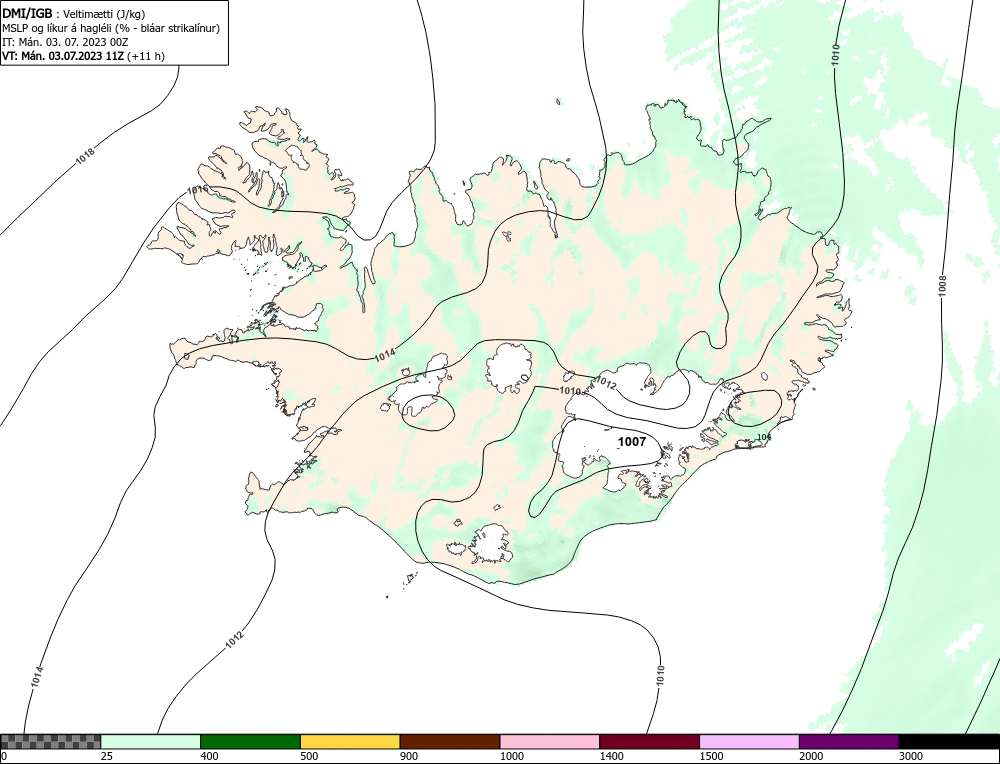Click the '1000' value on the legend scale
The height and width of the screenshot is (764, 1000).
[x=511, y=756]
